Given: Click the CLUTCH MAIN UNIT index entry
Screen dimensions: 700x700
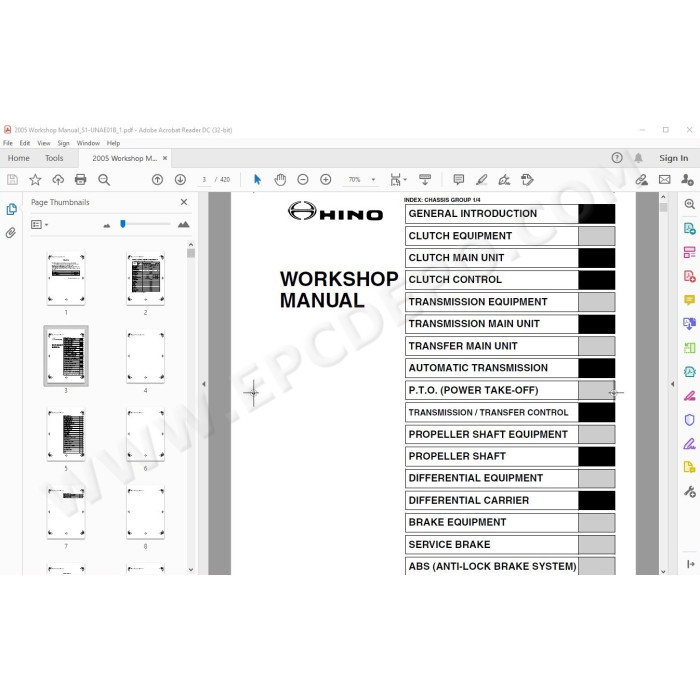Looking at the screenshot, I should 510,258.
